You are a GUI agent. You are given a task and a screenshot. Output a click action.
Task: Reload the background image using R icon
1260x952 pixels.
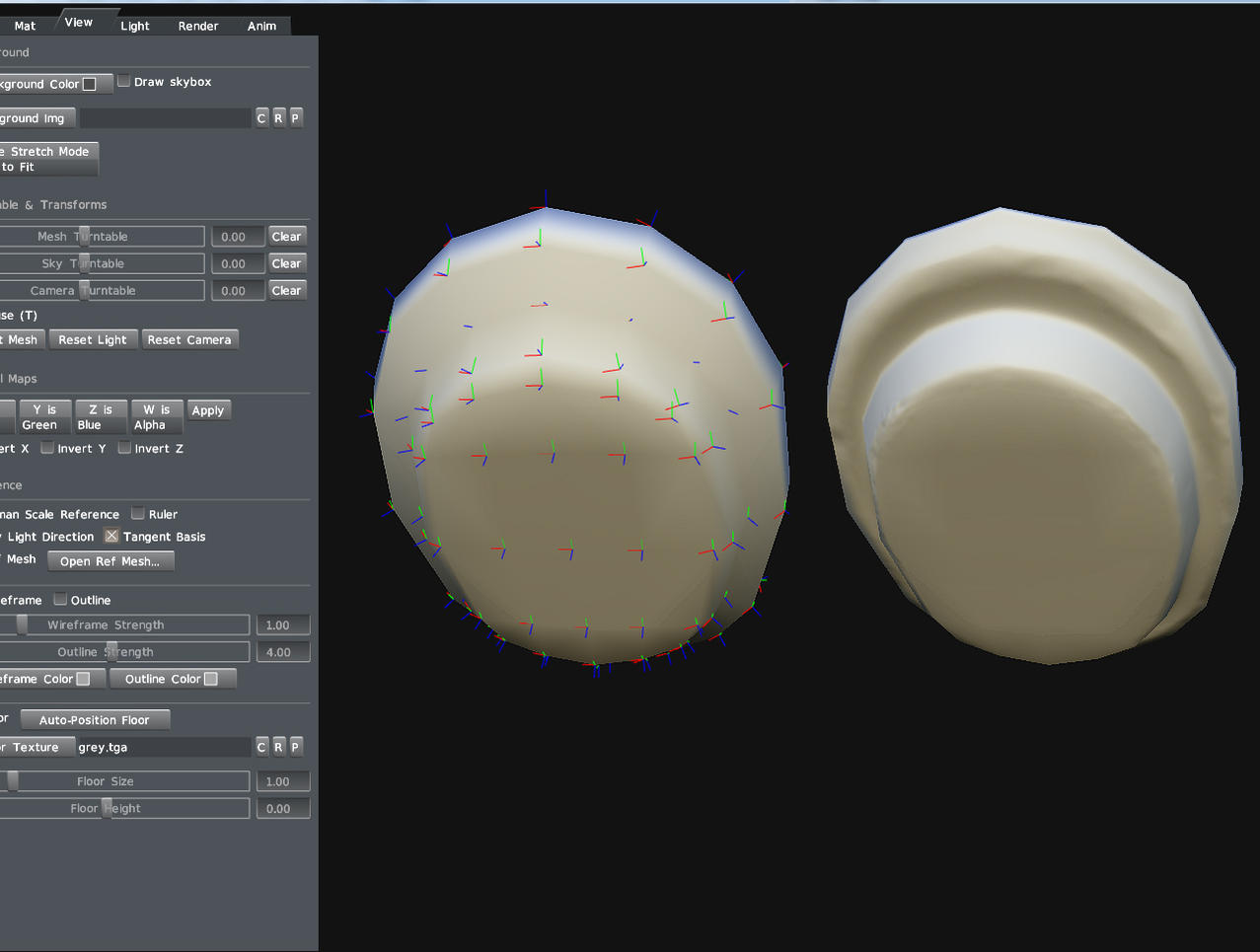point(277,116)
